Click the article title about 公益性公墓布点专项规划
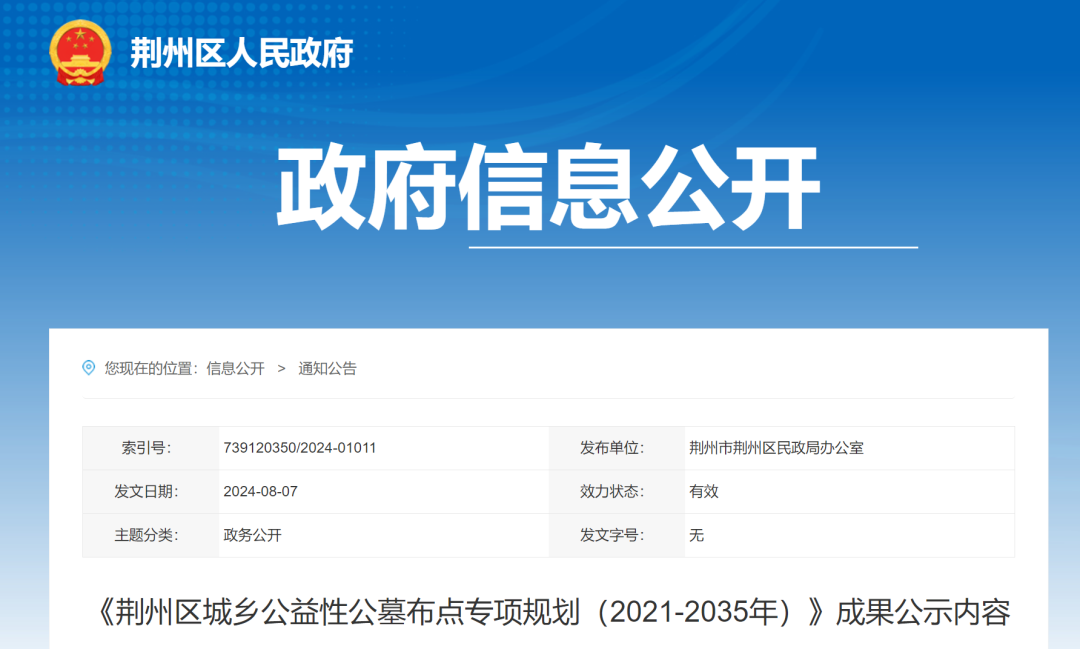This screenshot has height=649, width=1080. coord(548,612)
